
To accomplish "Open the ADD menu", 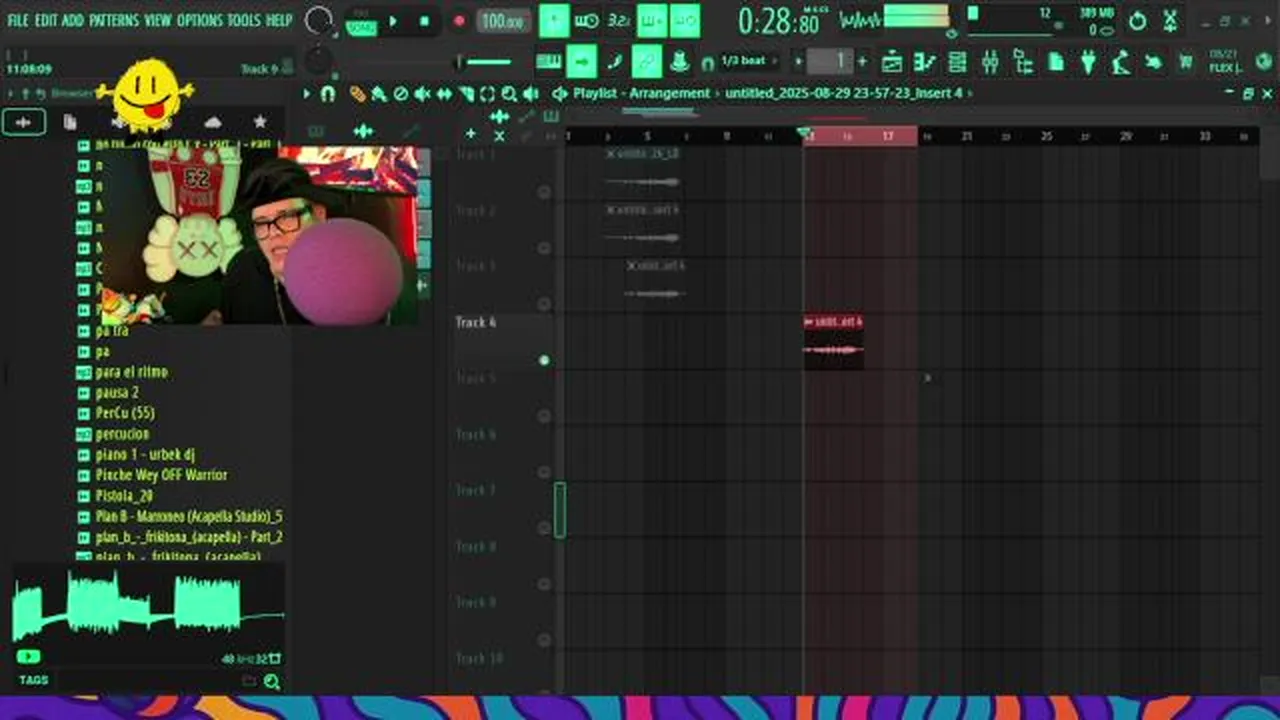I will point(73,20).
